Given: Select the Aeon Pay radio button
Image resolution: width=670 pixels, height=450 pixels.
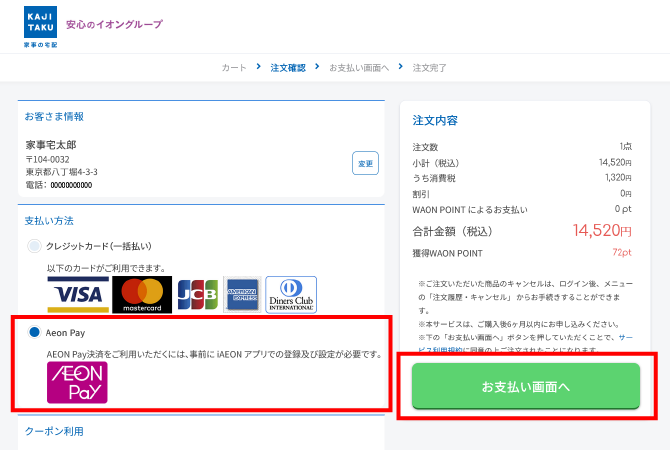Looking at the screenshot, I should tap(35, 332).
